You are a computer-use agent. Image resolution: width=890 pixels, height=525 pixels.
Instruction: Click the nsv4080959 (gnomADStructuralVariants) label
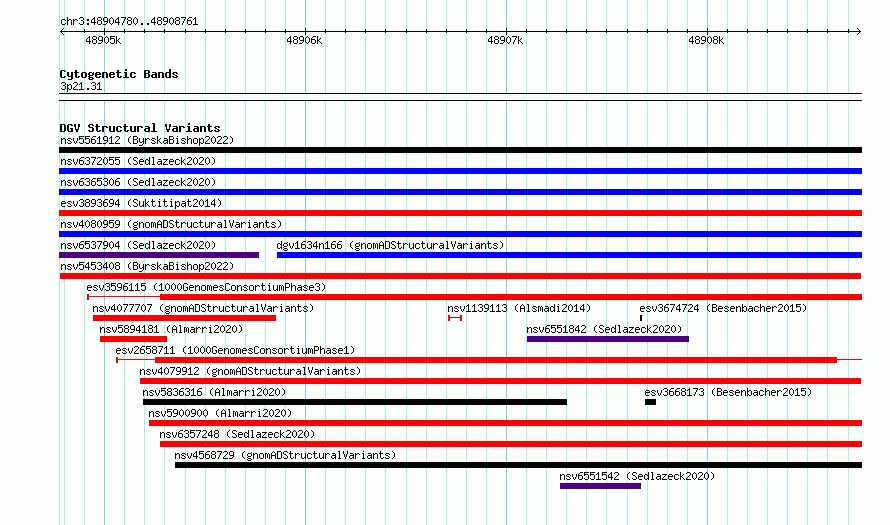tap(171, 224)
